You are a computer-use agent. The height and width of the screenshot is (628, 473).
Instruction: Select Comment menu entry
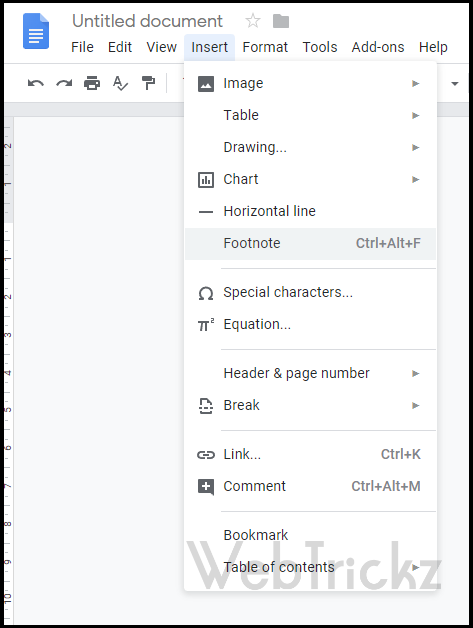tap(310, 486)
